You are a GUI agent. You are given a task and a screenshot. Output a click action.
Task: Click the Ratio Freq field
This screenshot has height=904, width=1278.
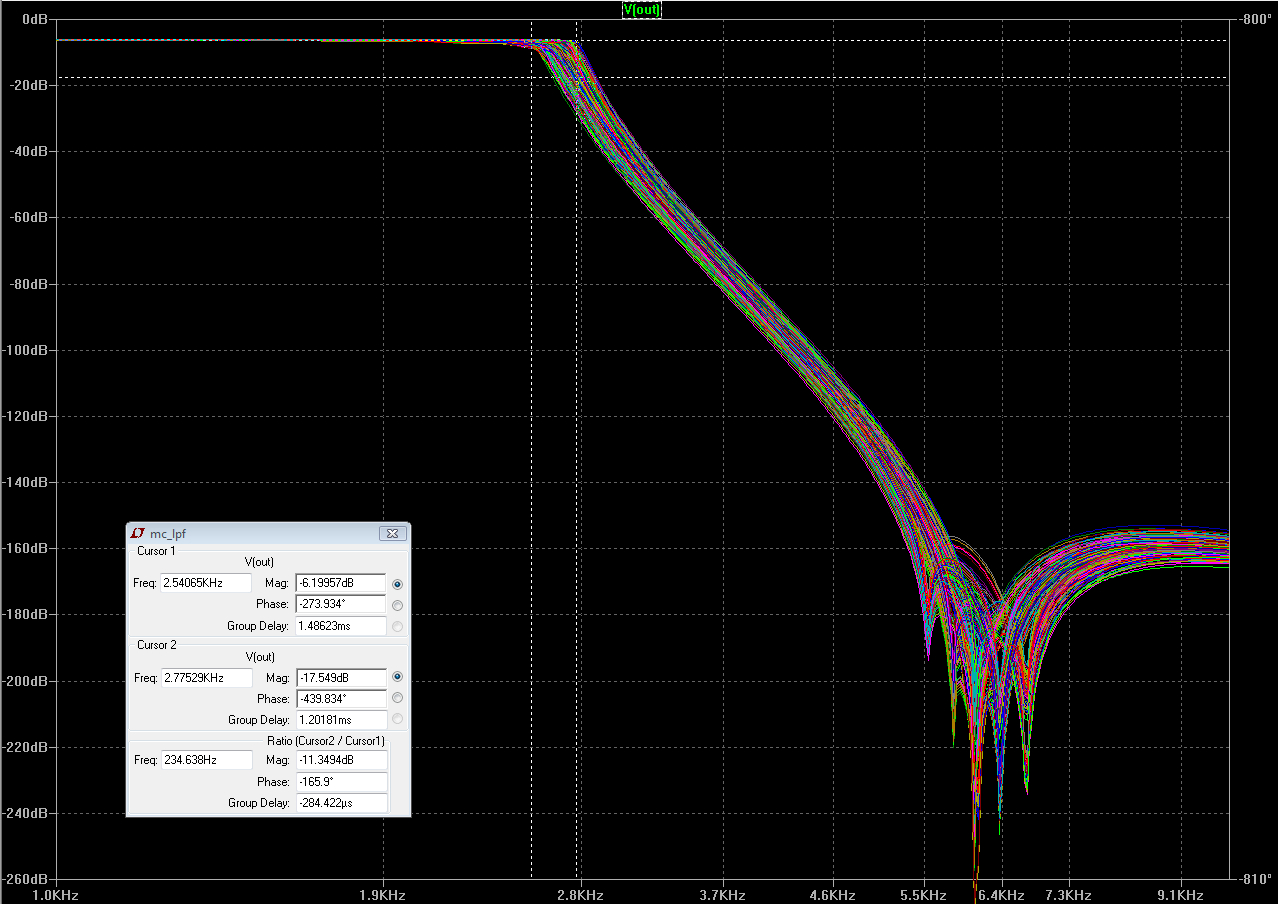pyautogui.click(x=206, y=760)
